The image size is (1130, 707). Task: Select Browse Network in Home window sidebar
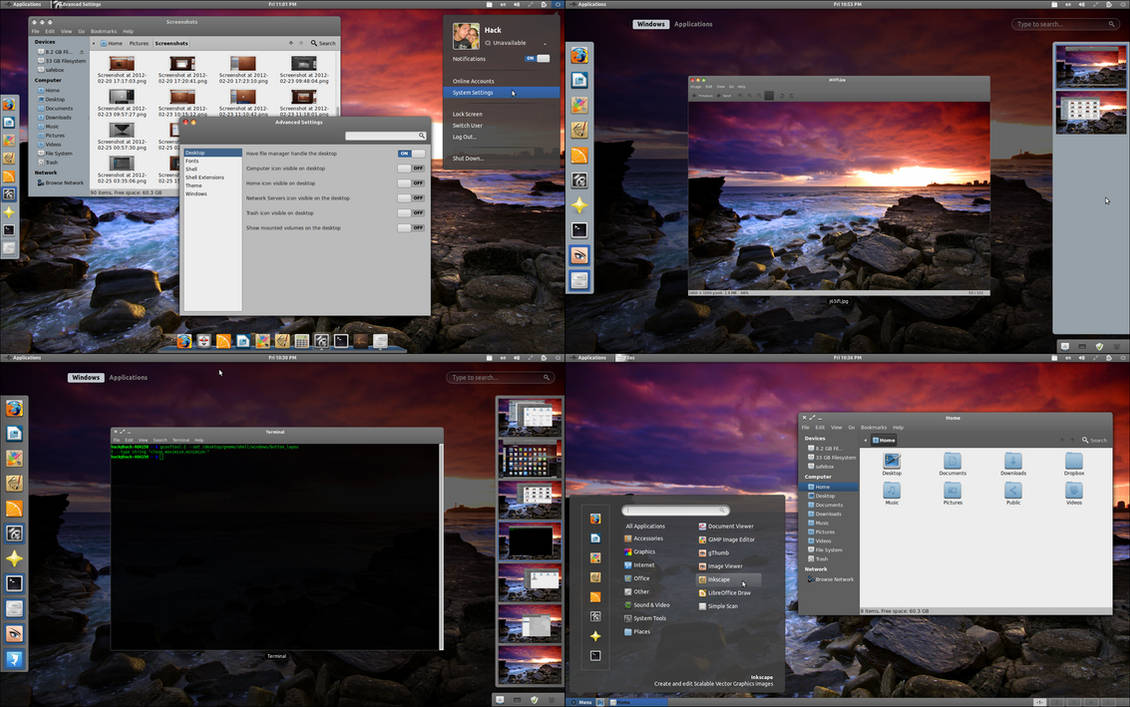tap(830, 579)
